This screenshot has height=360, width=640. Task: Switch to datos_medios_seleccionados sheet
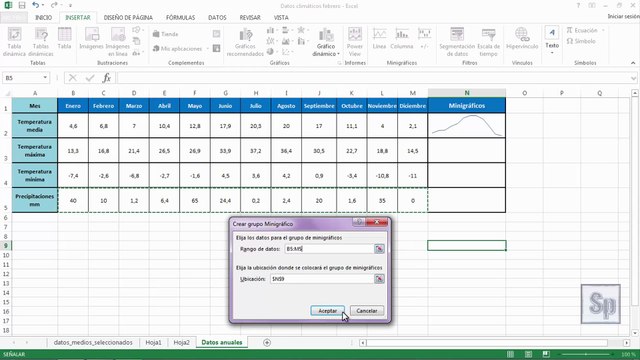pyautogui.click(x=93, y=342)
